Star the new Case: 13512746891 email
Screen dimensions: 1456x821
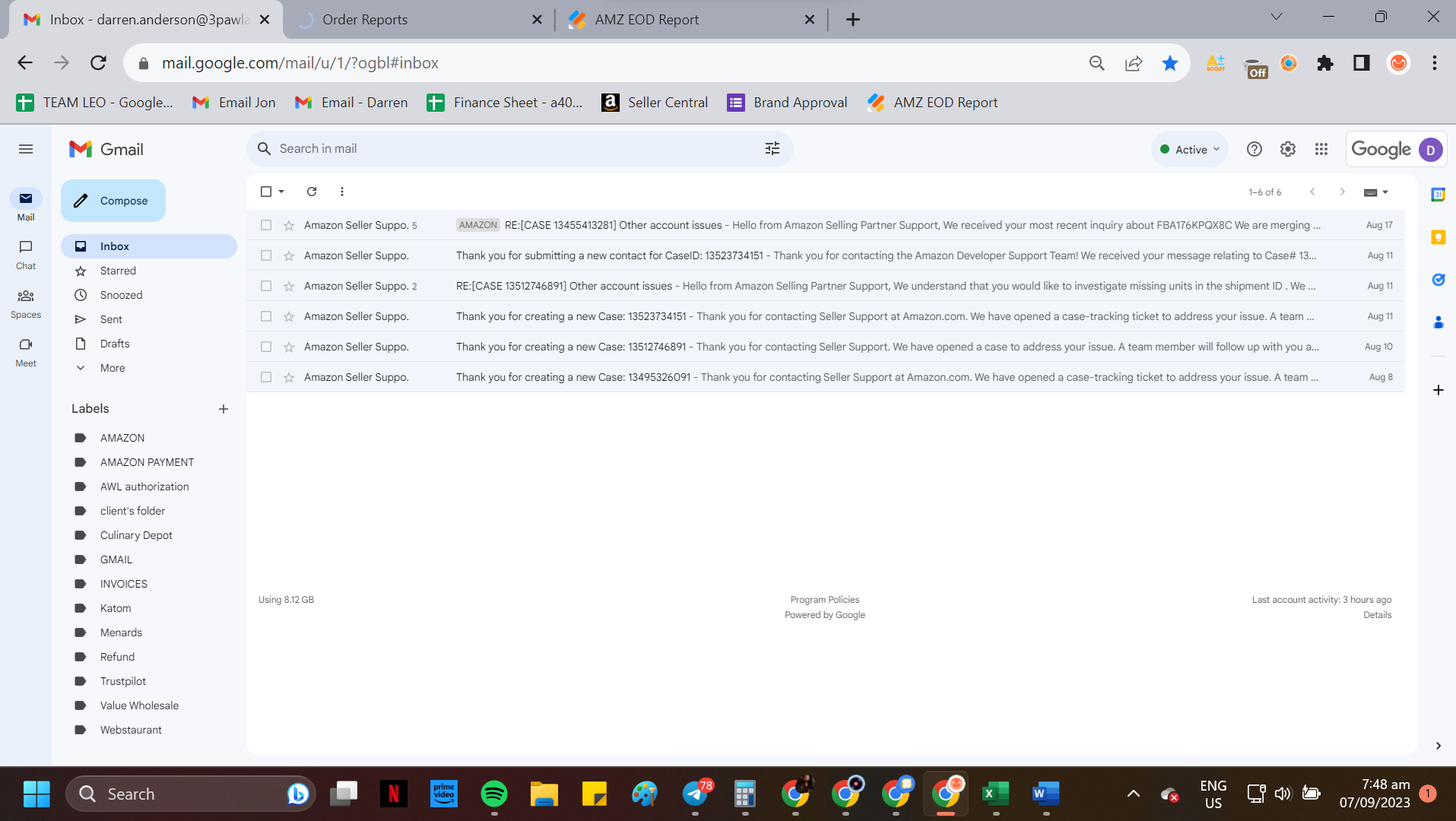click(289, 347)
